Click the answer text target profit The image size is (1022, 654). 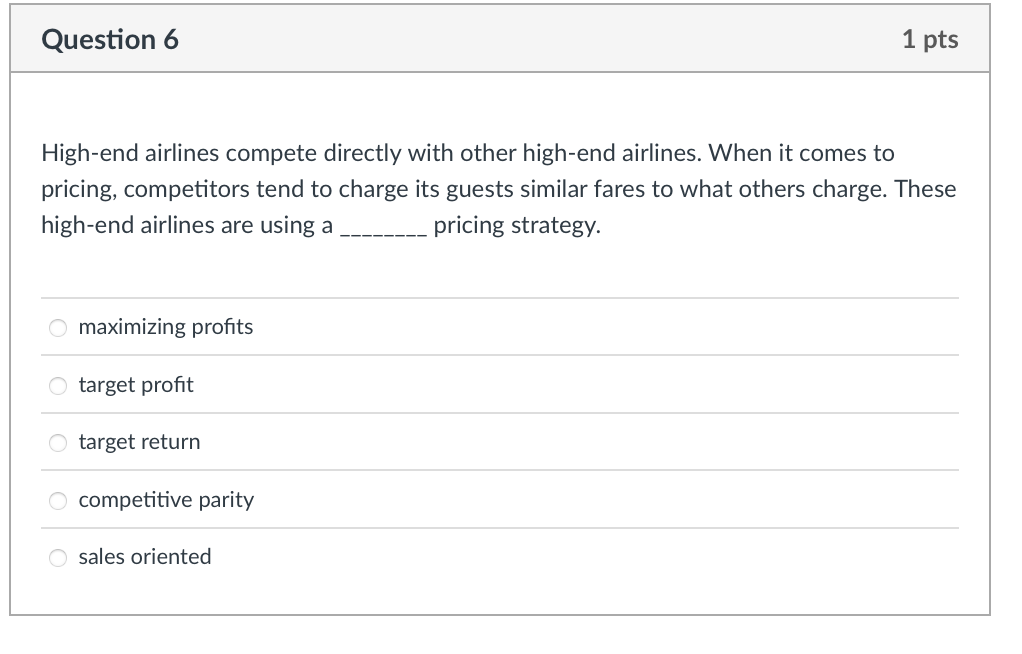pos(136,384)
